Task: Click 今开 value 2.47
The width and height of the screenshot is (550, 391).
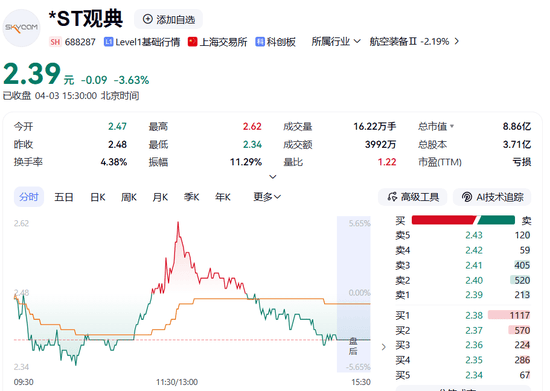Action: [117, 126]
